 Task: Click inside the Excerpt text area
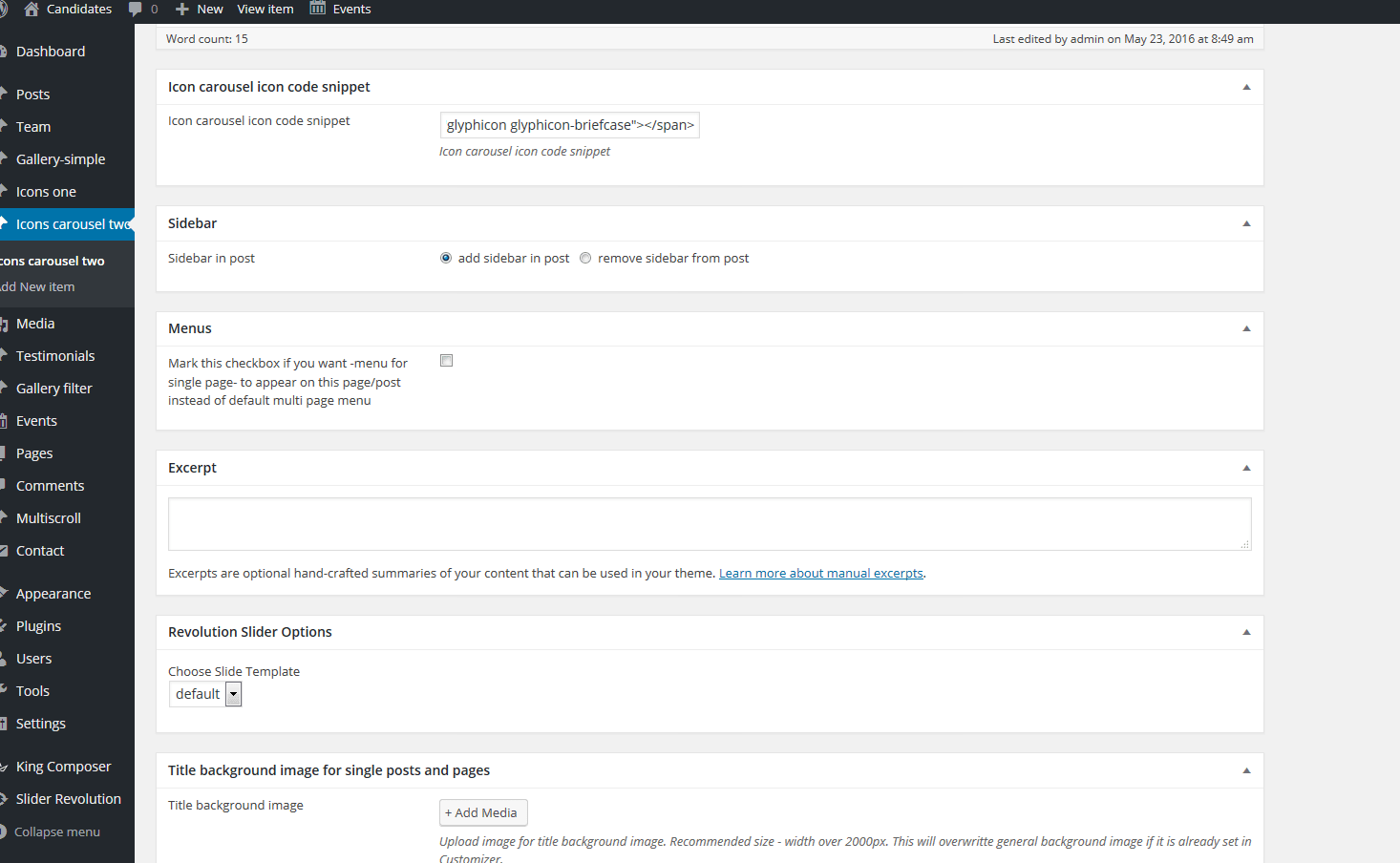(x=709, y=523)
